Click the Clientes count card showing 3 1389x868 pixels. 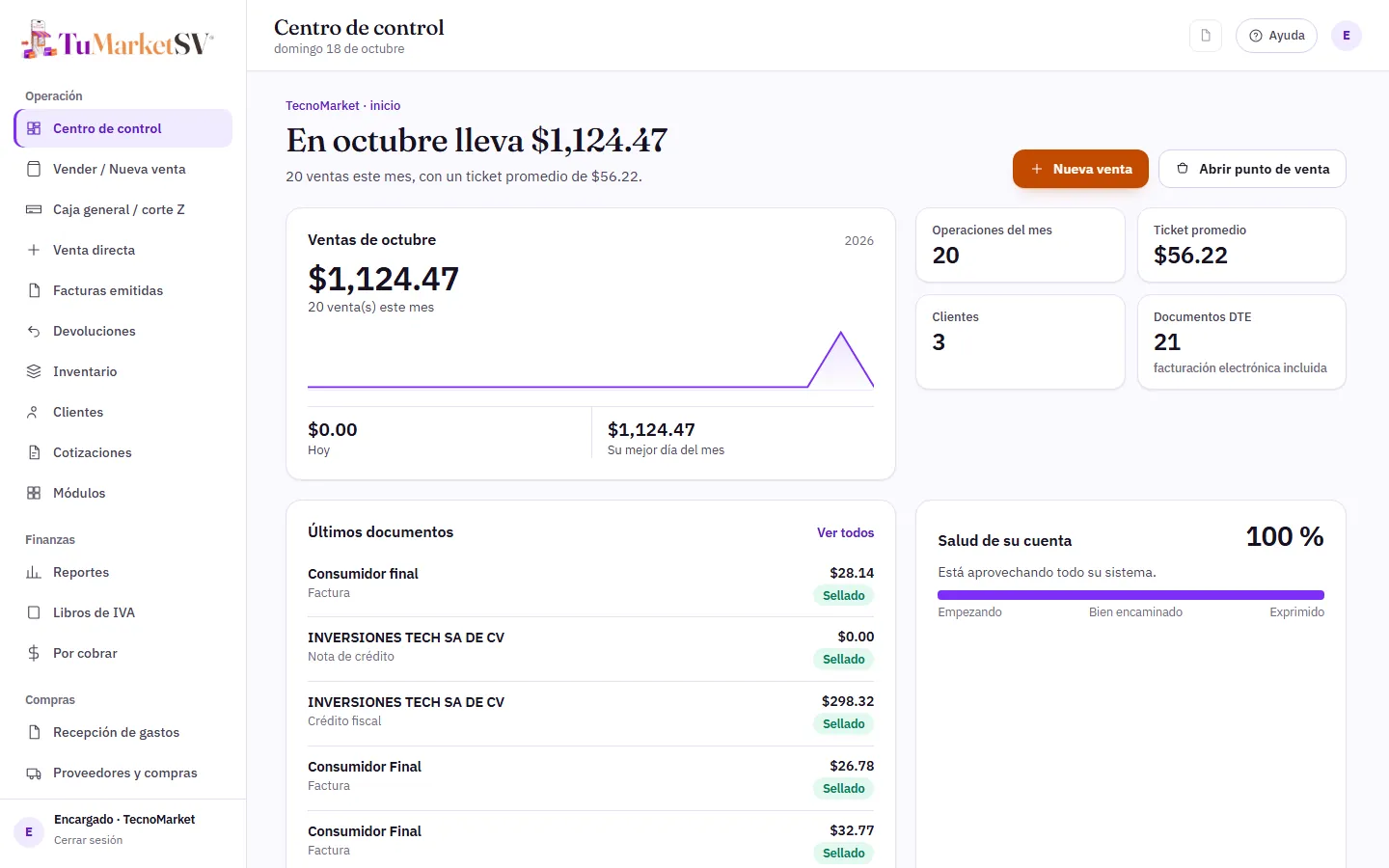[1021, 342]
